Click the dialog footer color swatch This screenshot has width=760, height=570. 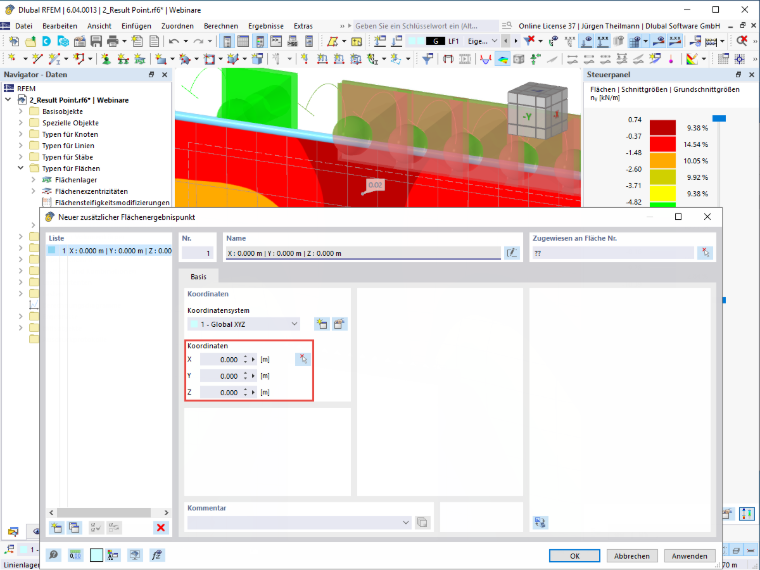pos(96,555)
